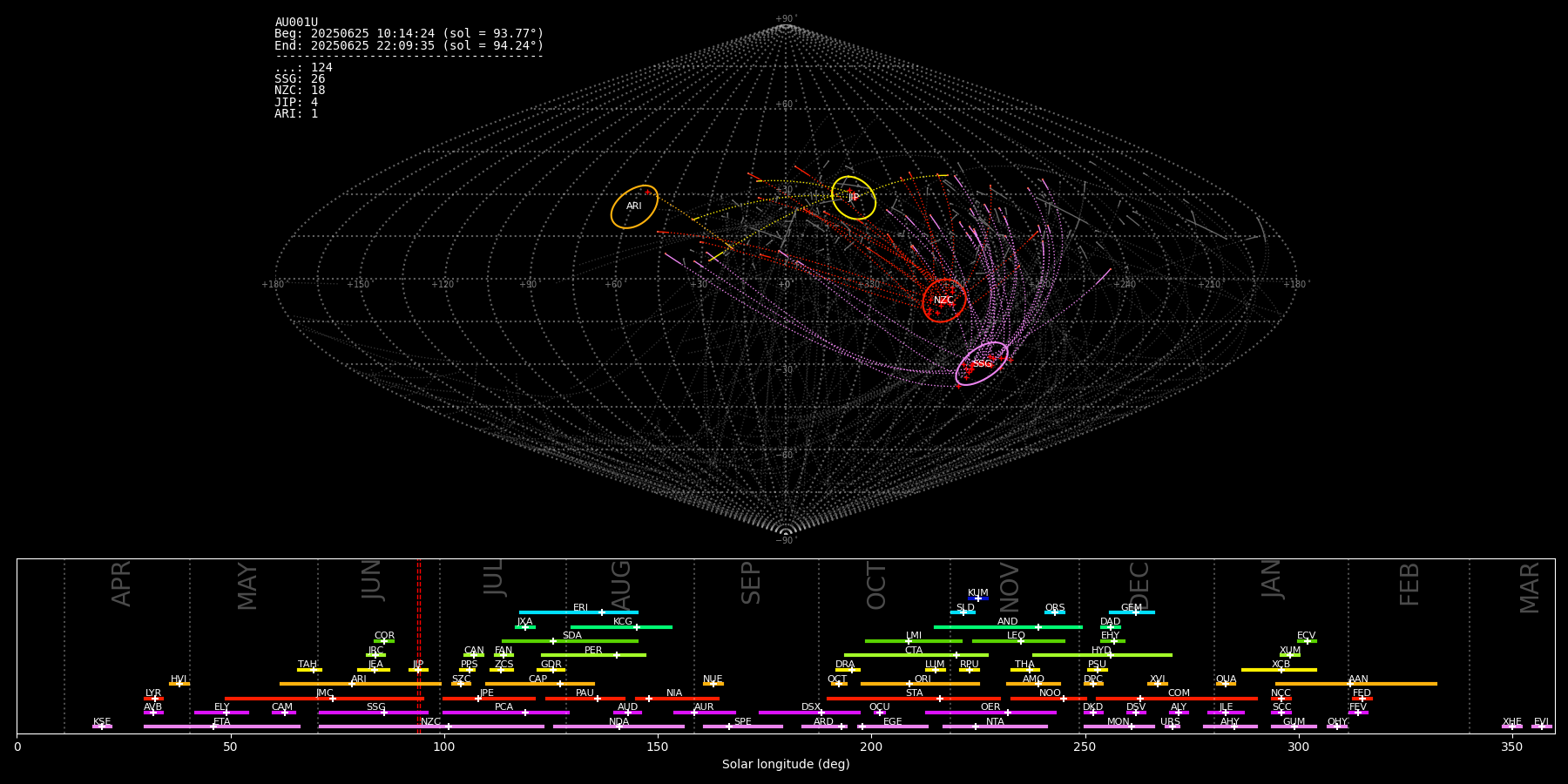Click the CAP shower label
This screenshot has width=1568, height=784.
538,679
